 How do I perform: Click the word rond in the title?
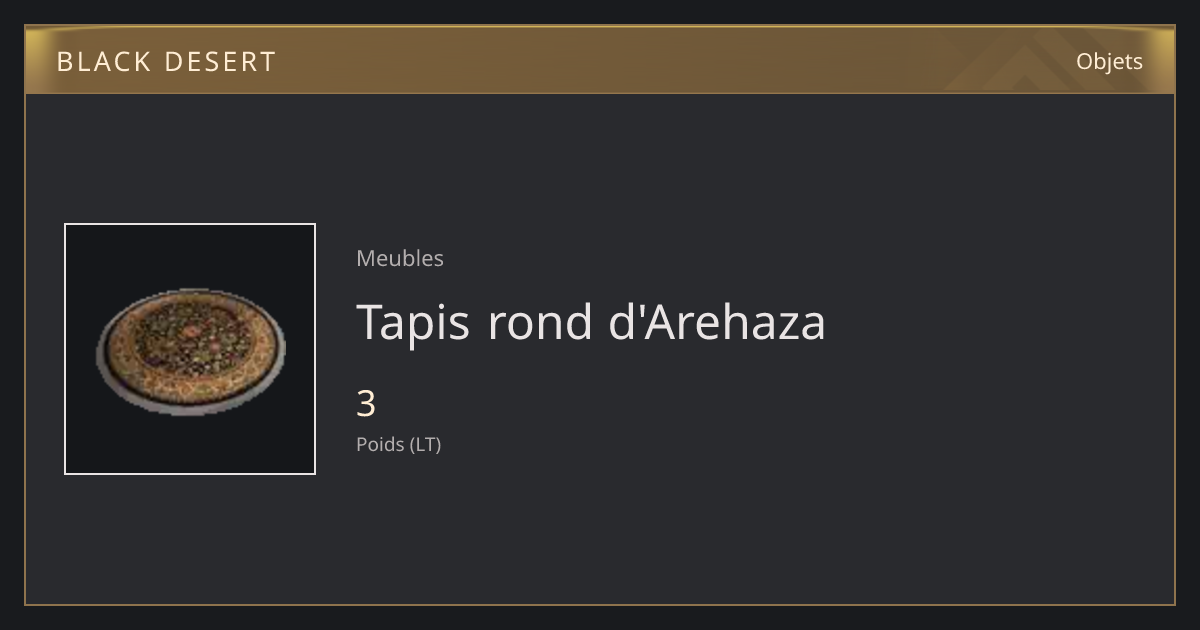click(540, 322)
